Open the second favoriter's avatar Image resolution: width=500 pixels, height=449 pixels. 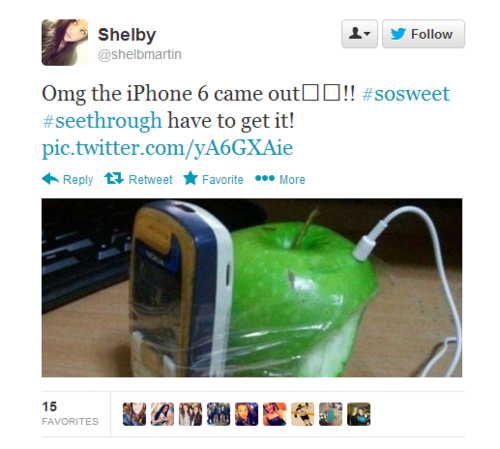[x=162, y=414]
